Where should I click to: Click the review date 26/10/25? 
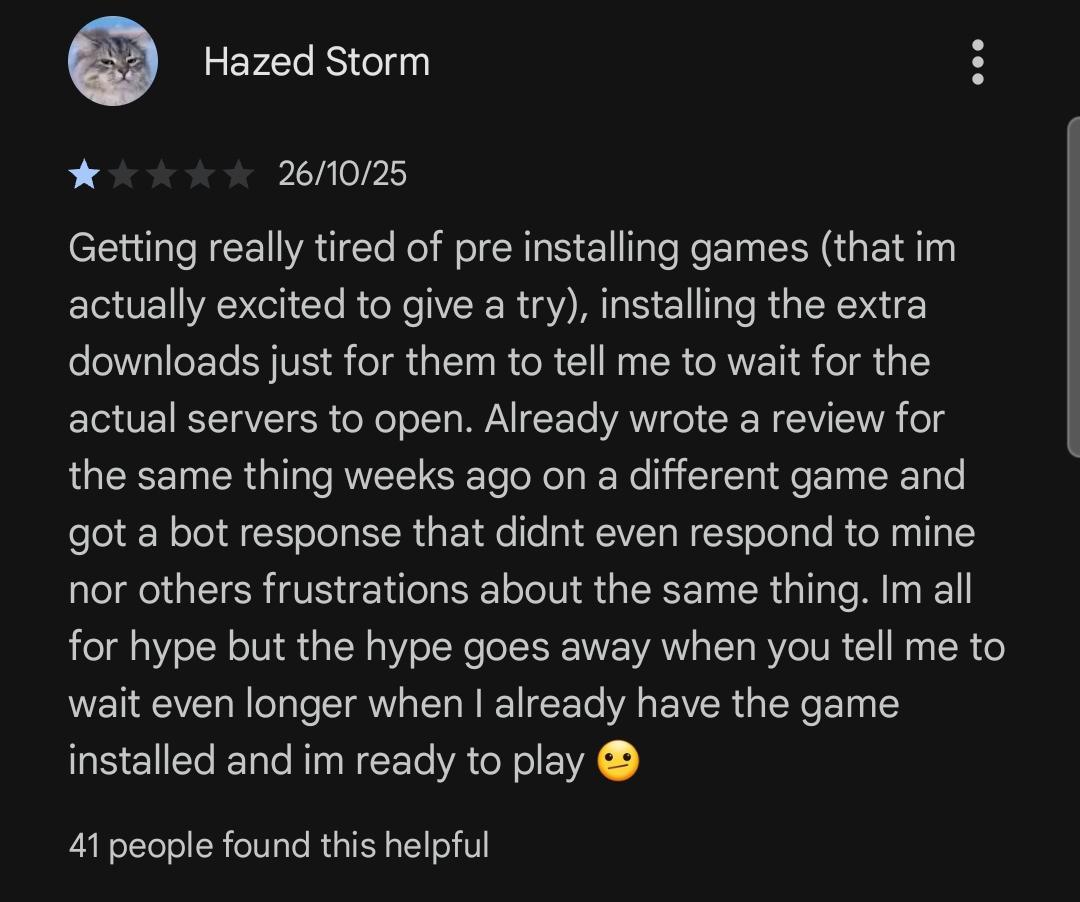(x=342, y=174)
